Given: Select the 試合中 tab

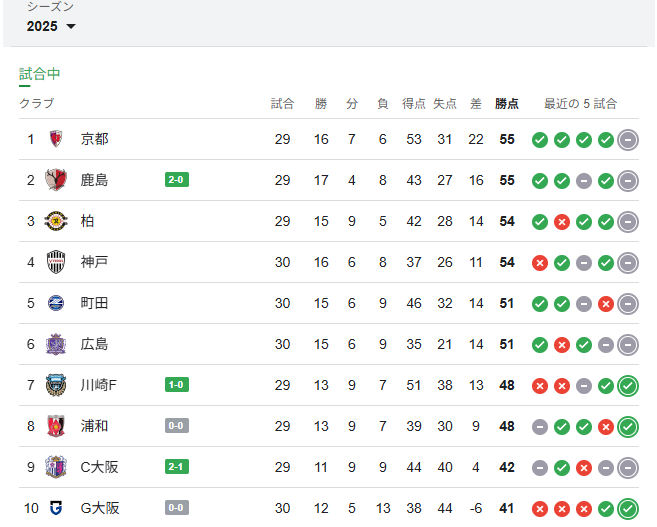Looking at the screenshot, I should (40, 74).
